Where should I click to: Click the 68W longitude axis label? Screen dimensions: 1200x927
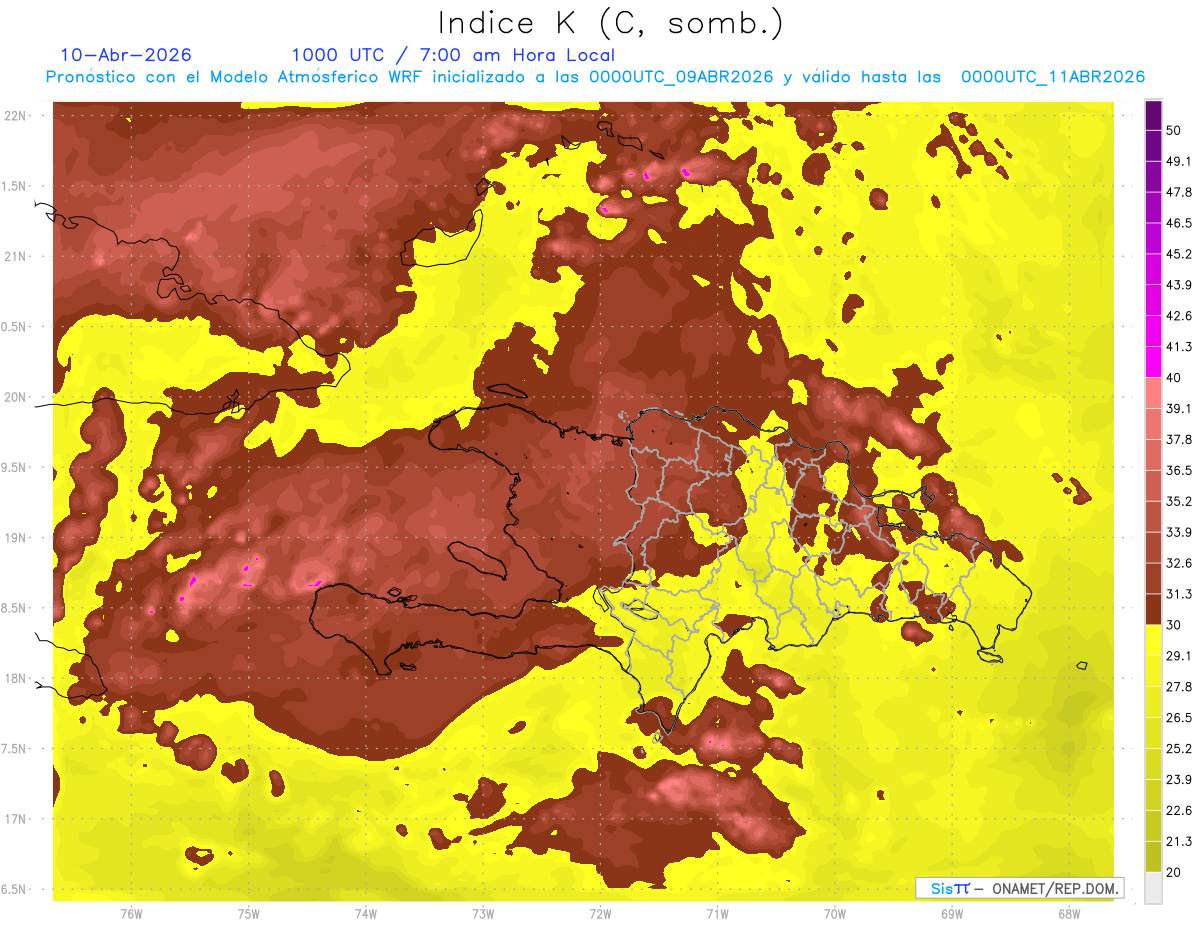[1068, 914]
